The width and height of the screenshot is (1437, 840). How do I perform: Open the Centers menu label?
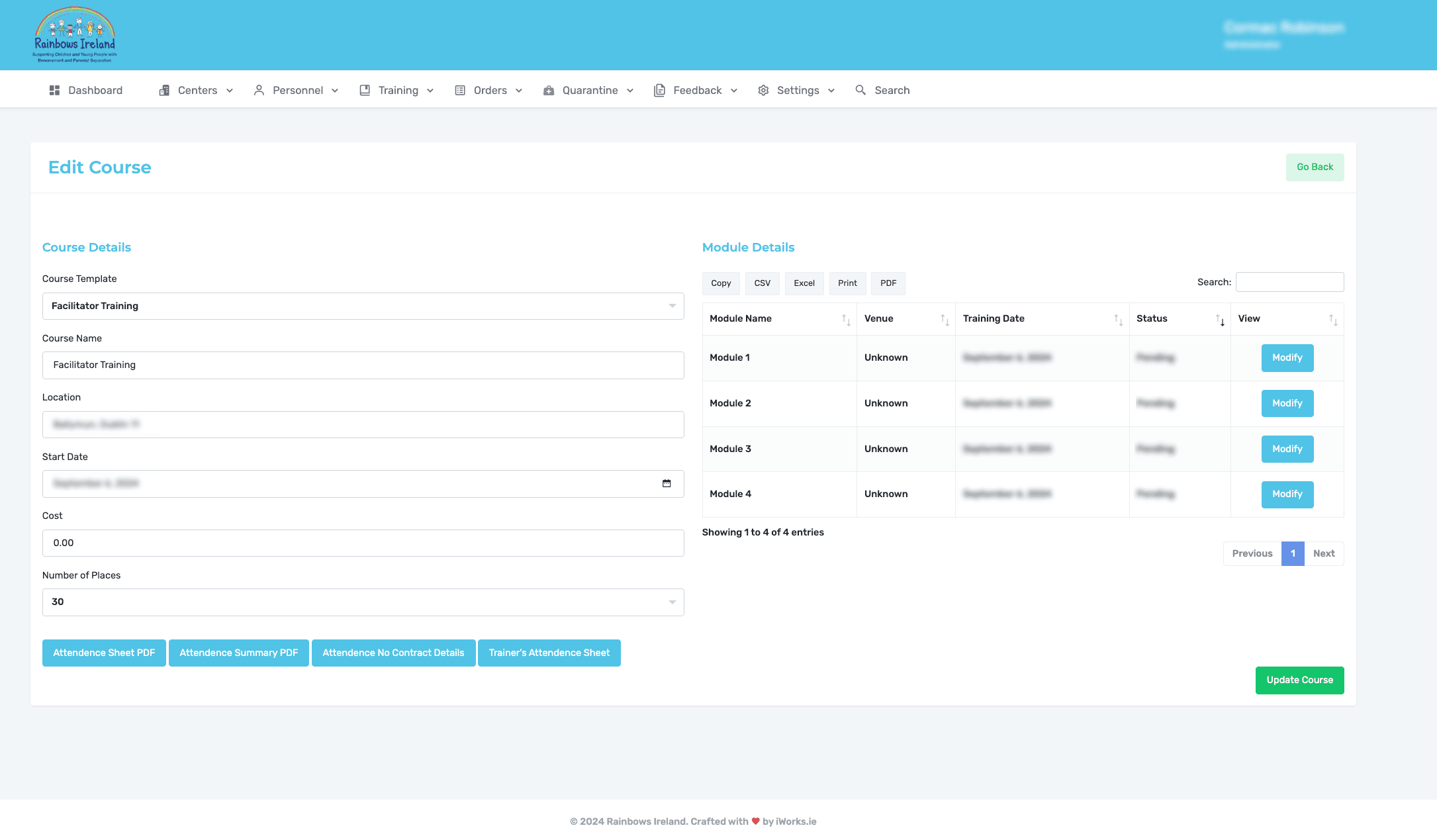pyautogui.click(x=197, y=90)
